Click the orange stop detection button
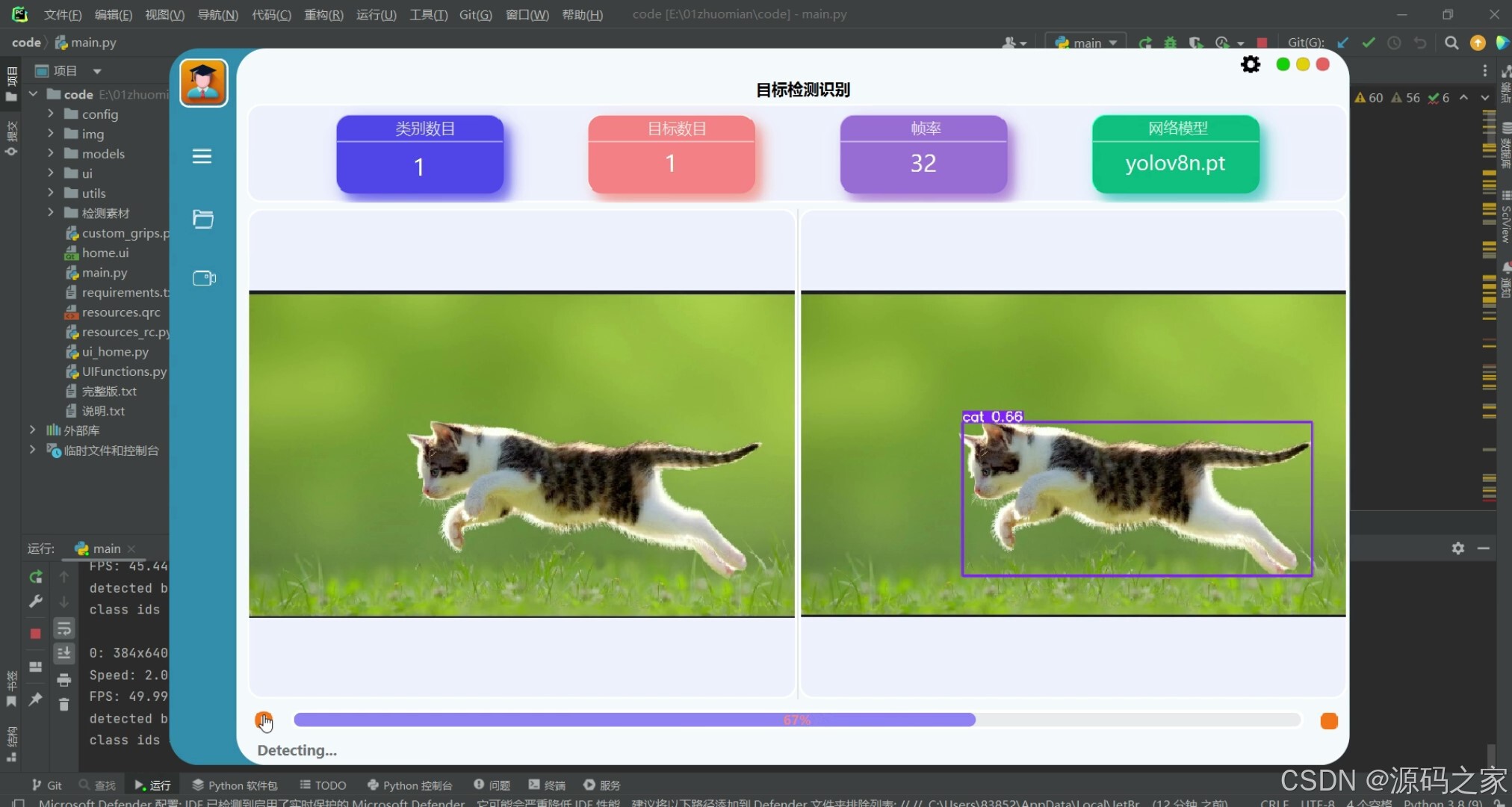1512x807 pixels. (x=1328, y=720)
